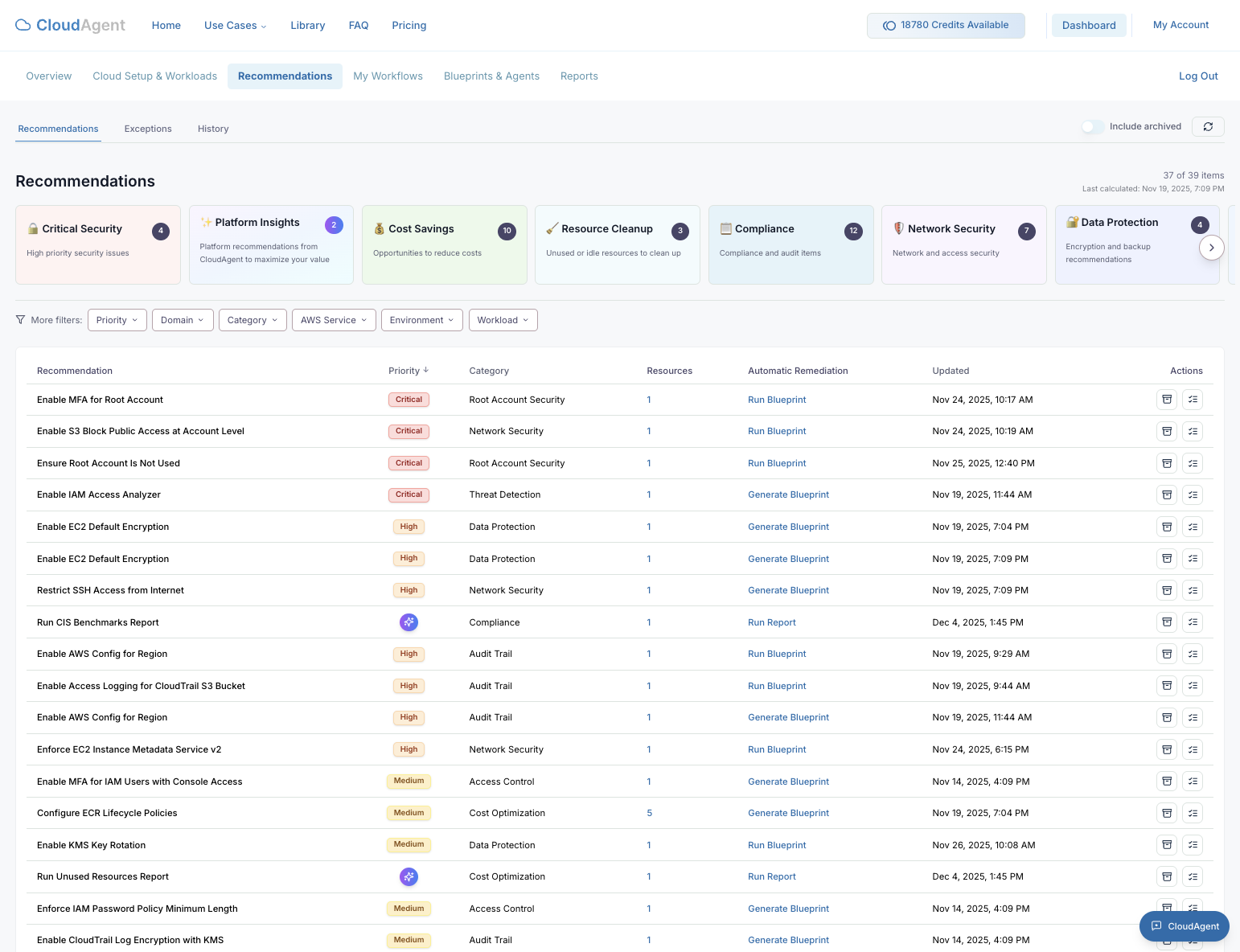Check the 18780 Credits Available indicator

pyautogui.click(x=946, y=25)
